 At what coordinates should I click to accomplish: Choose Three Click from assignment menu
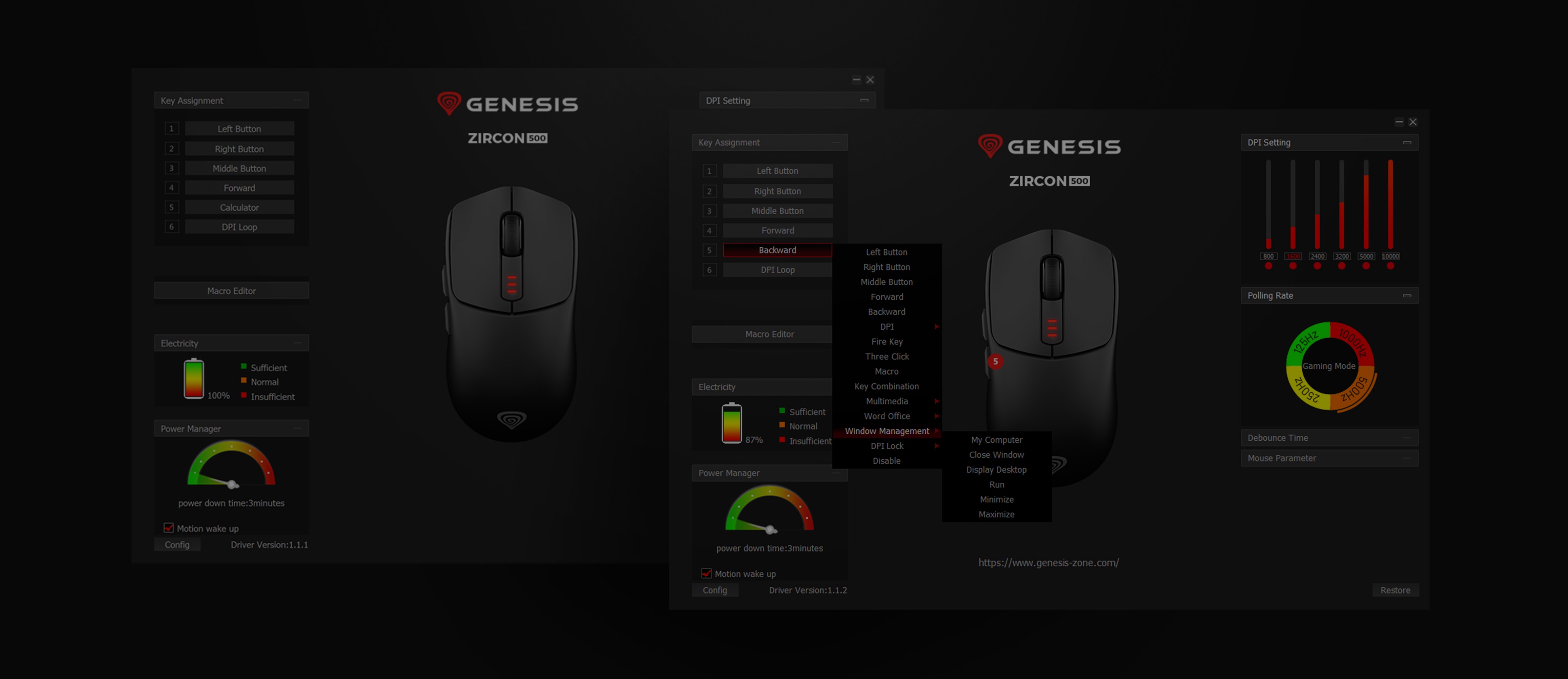(x=887, y=357)
